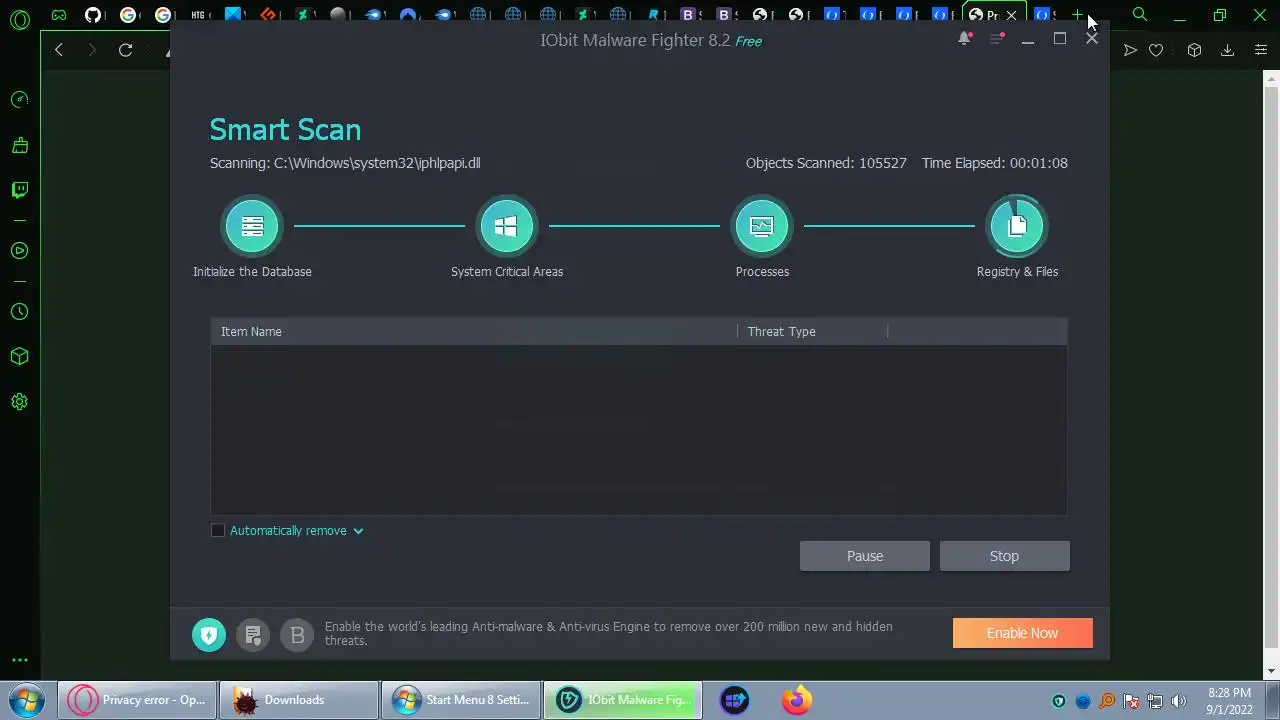This screenshot has width=1280, height=720.
Task: Enable the Automatically remove checkbox
Action: coord(218,531)
